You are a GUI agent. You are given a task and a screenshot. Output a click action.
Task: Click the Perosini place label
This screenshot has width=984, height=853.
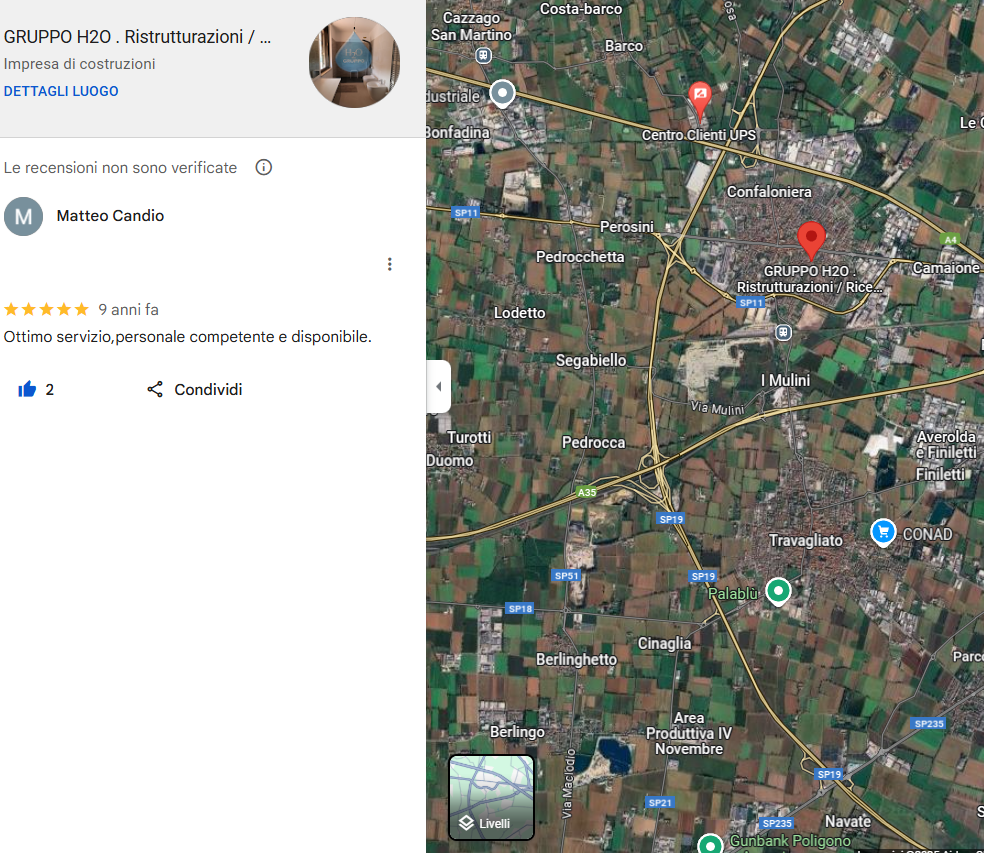626,227
